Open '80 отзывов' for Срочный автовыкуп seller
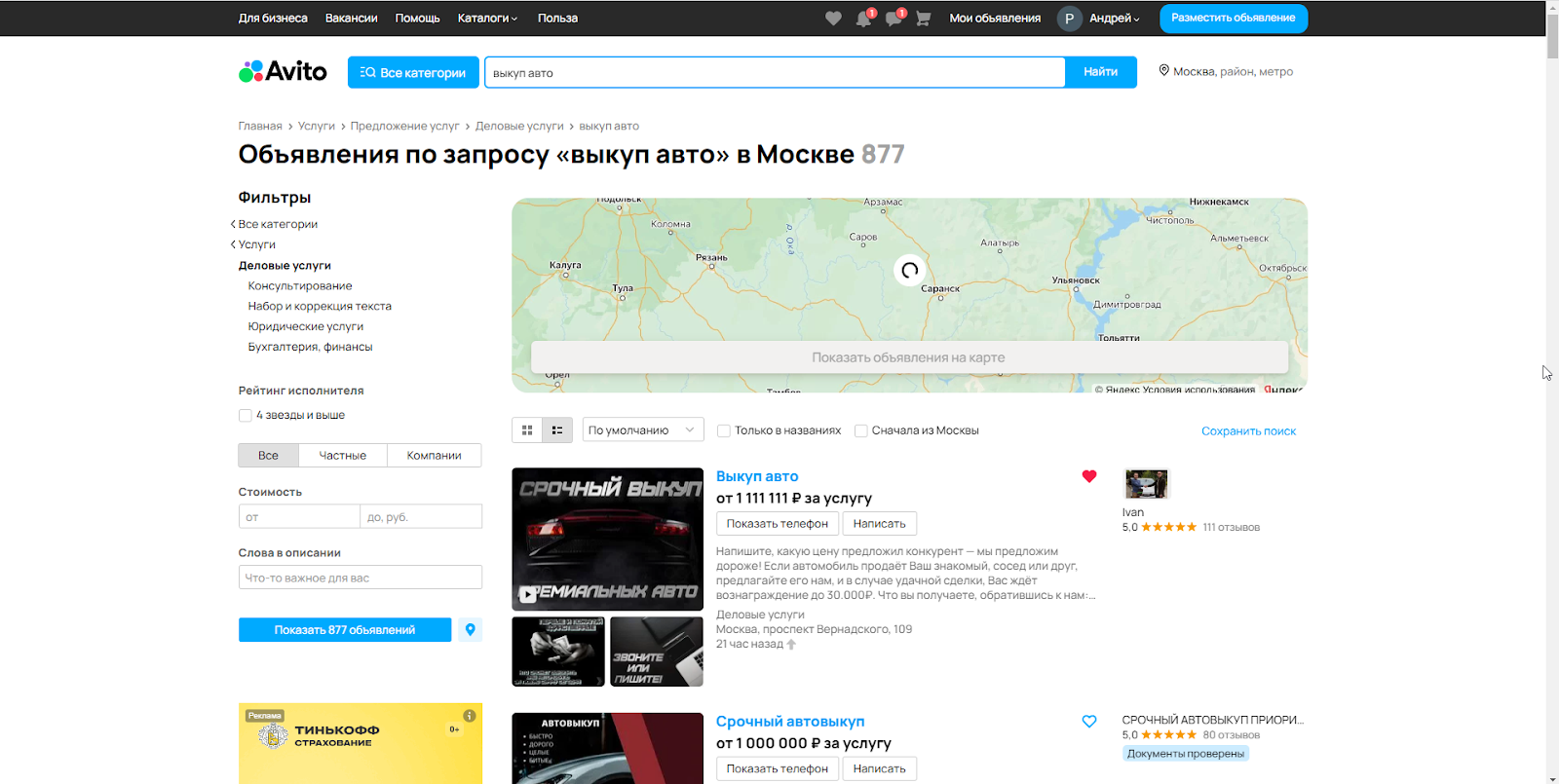The height and width of the screenshot is (784, 1559). 1232,735
